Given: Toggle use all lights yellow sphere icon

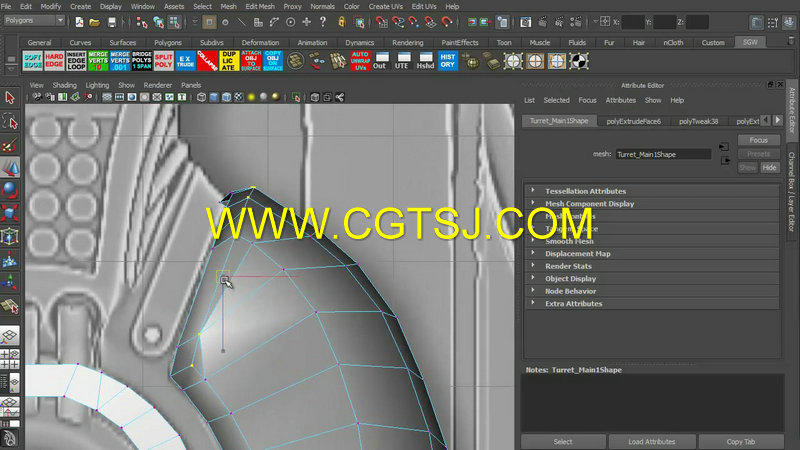Looking at the screenshot, I should [251, 97].
